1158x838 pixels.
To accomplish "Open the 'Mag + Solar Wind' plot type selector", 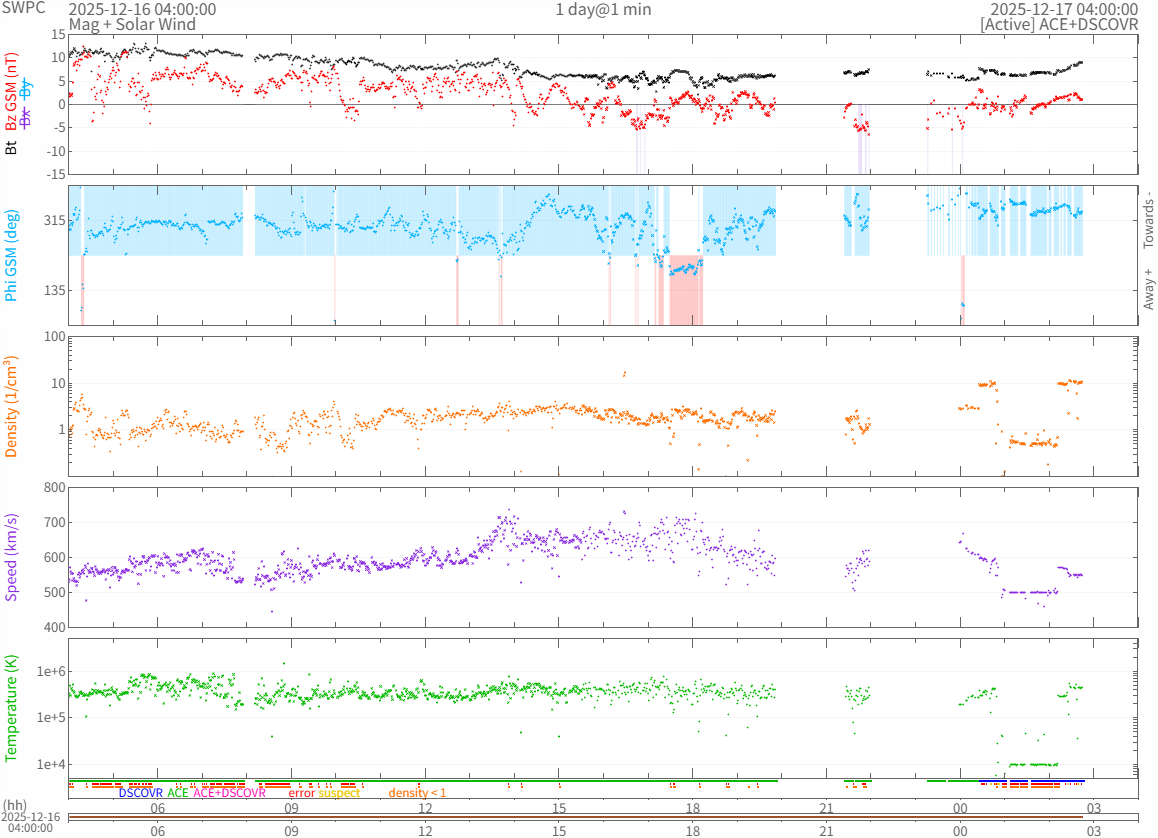I will [x=118, y=24].
